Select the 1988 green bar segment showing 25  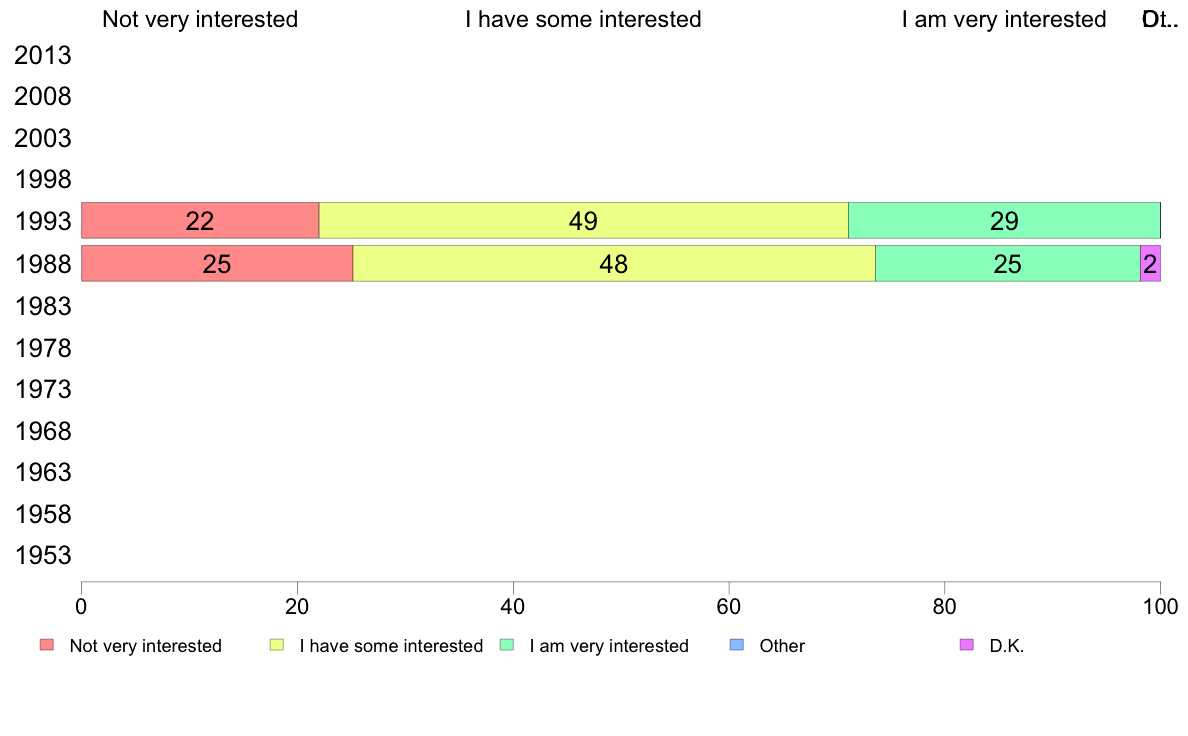coord(1008,264)
